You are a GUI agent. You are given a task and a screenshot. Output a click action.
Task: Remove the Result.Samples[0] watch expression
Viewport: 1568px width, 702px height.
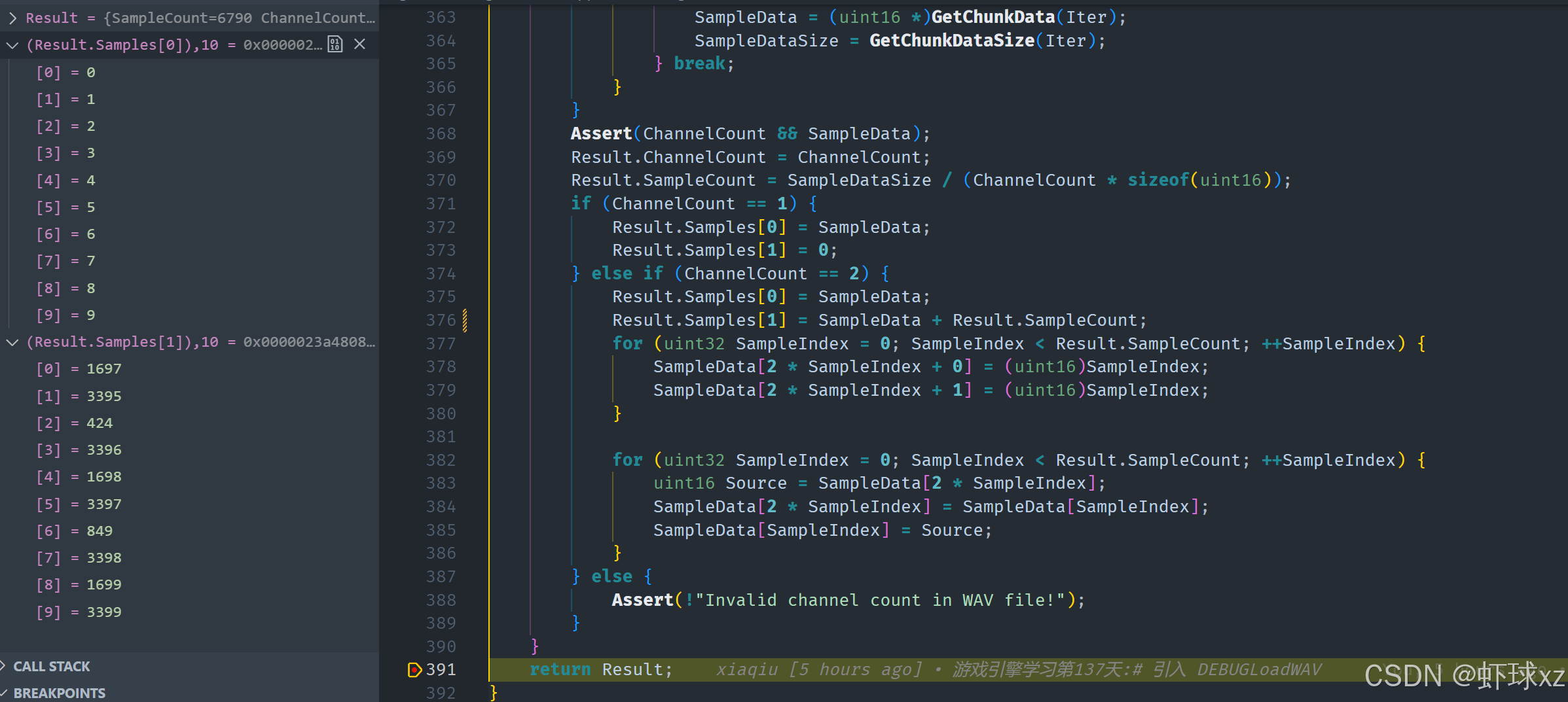pyautogui.click(x=359, y=44)
